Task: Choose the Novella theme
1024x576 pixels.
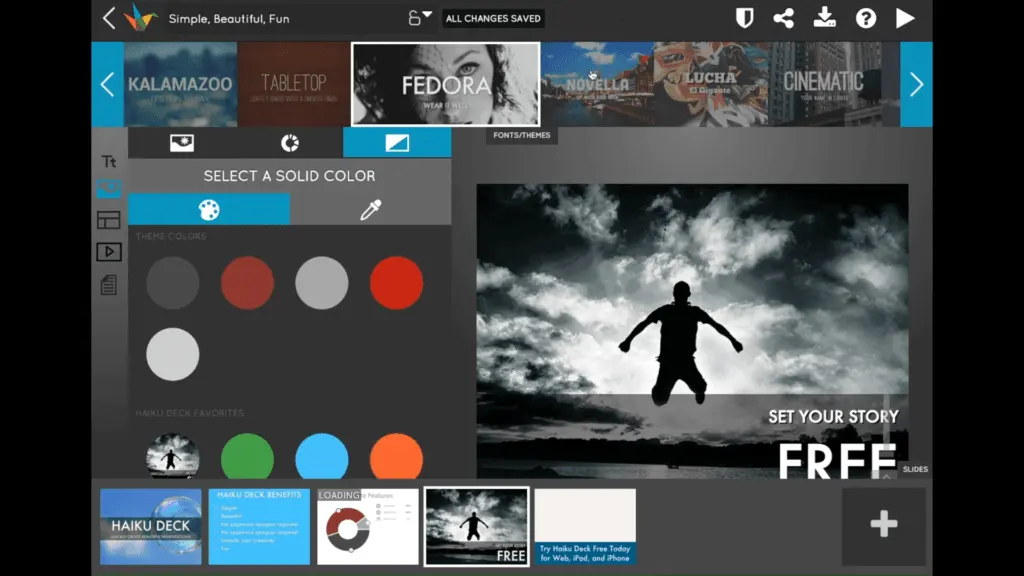Action: click(x=597, y=84)
